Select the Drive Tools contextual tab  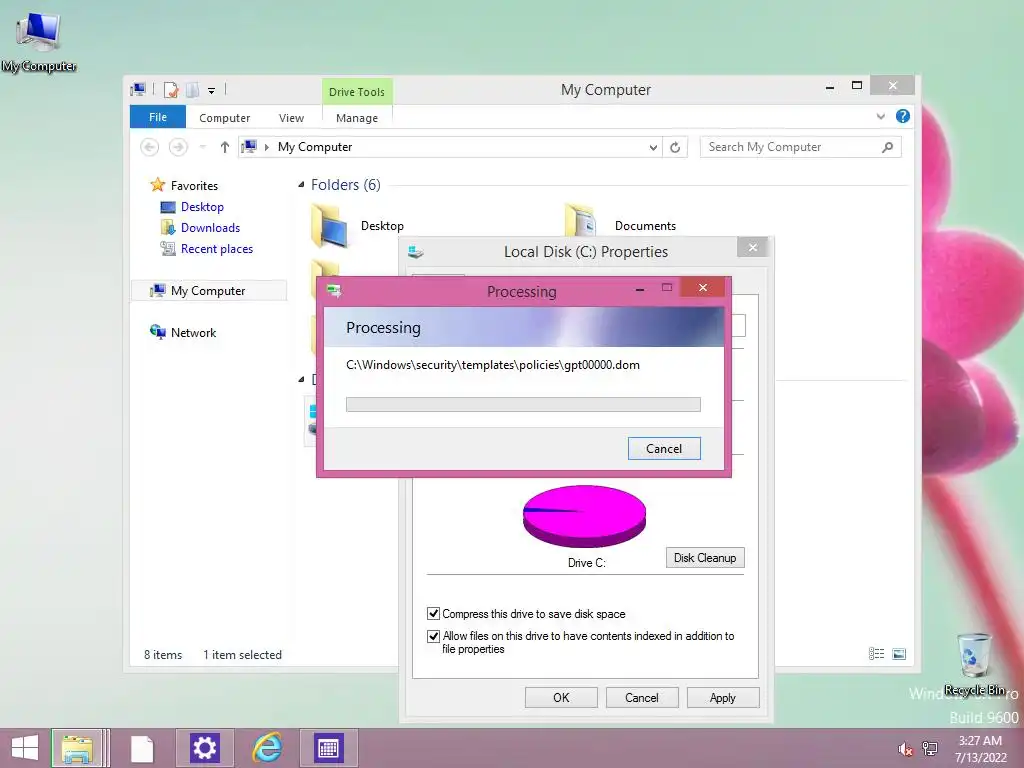[357, 91]
